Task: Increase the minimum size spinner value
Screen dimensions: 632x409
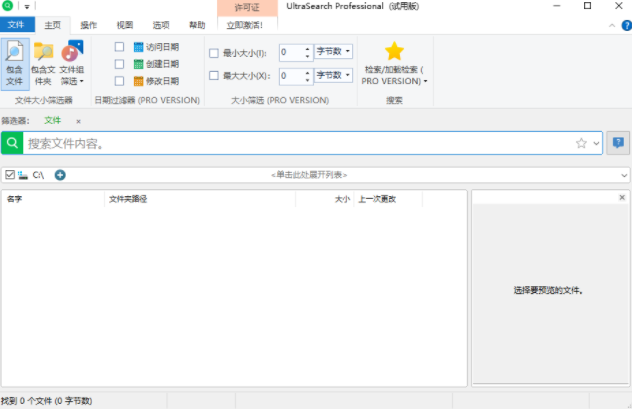Action: click(308, 49)
